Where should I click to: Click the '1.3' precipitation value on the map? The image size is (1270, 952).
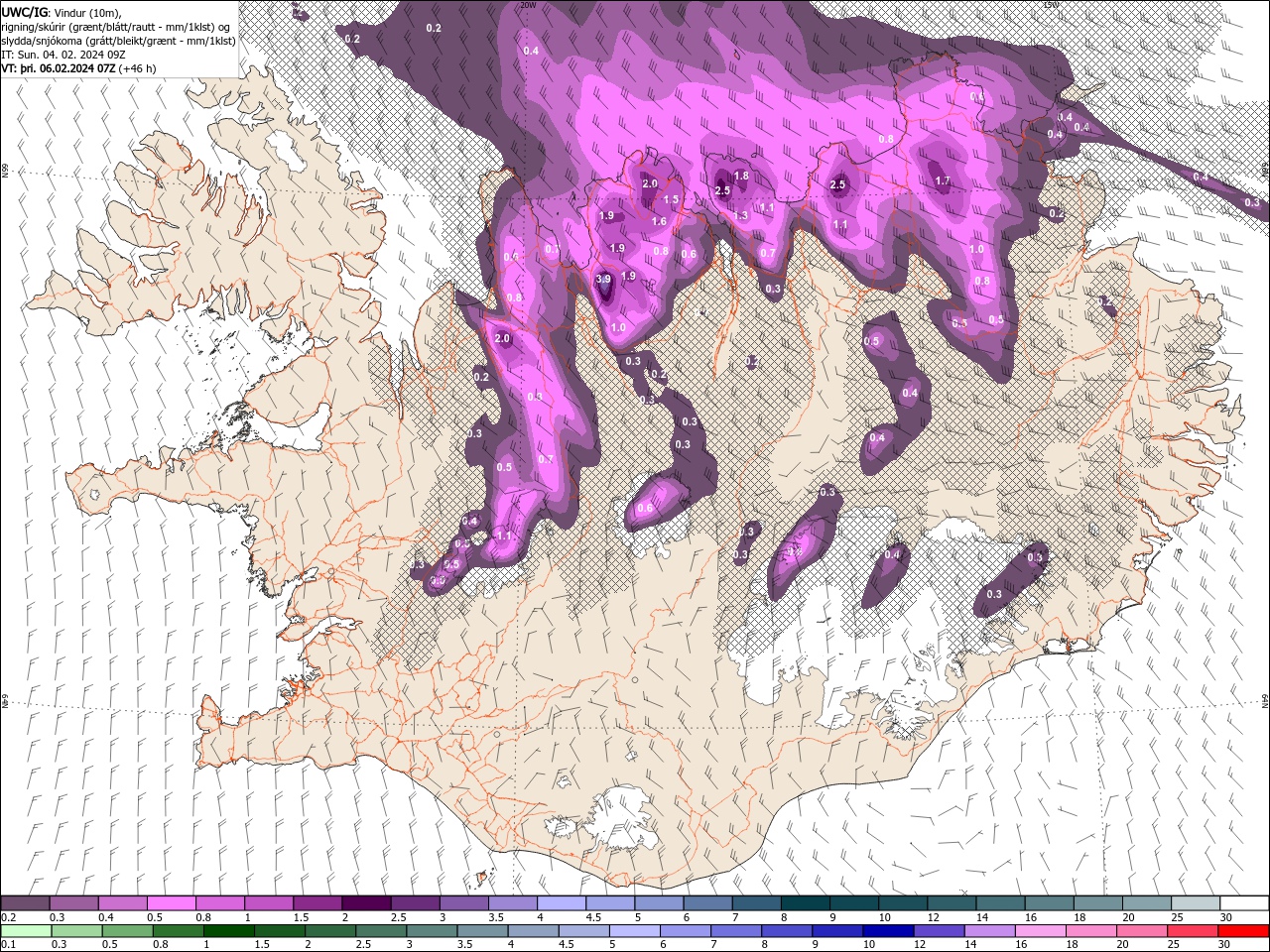tap(740, 215)
